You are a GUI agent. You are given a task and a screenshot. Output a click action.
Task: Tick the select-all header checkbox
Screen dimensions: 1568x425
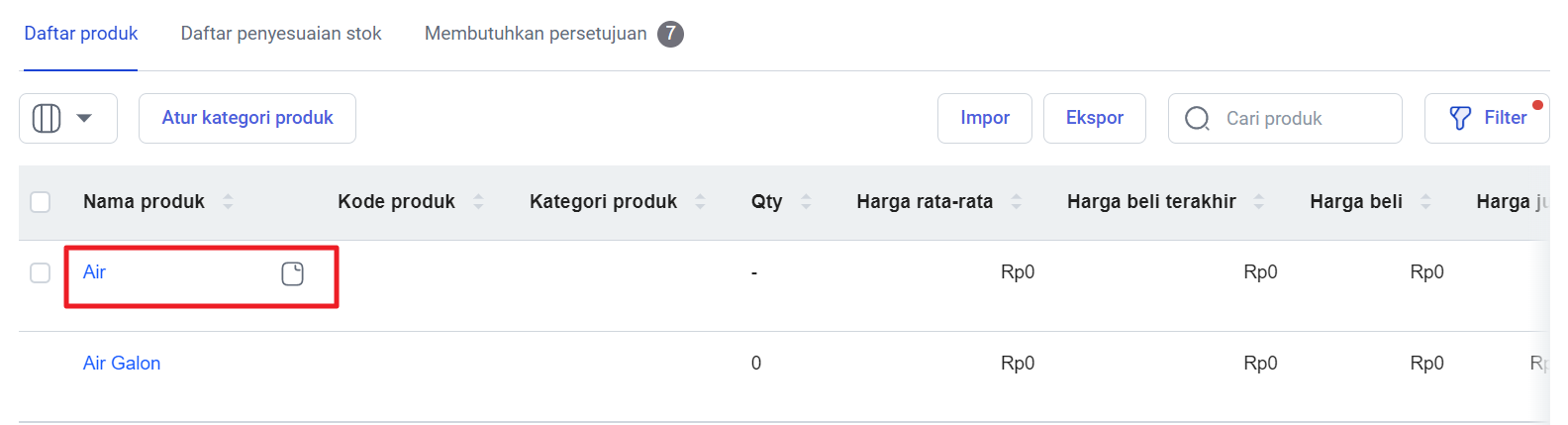point(41,202)
